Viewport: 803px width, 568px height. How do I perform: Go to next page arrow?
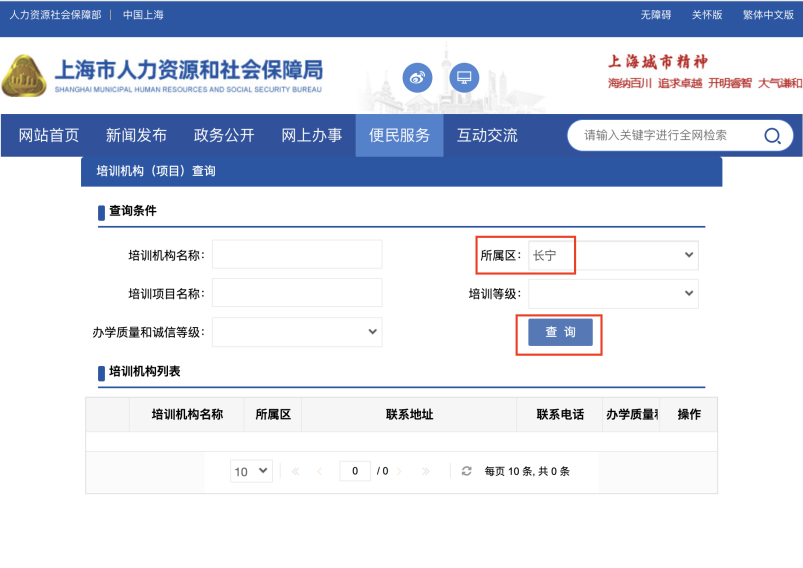tap(399, 471)
